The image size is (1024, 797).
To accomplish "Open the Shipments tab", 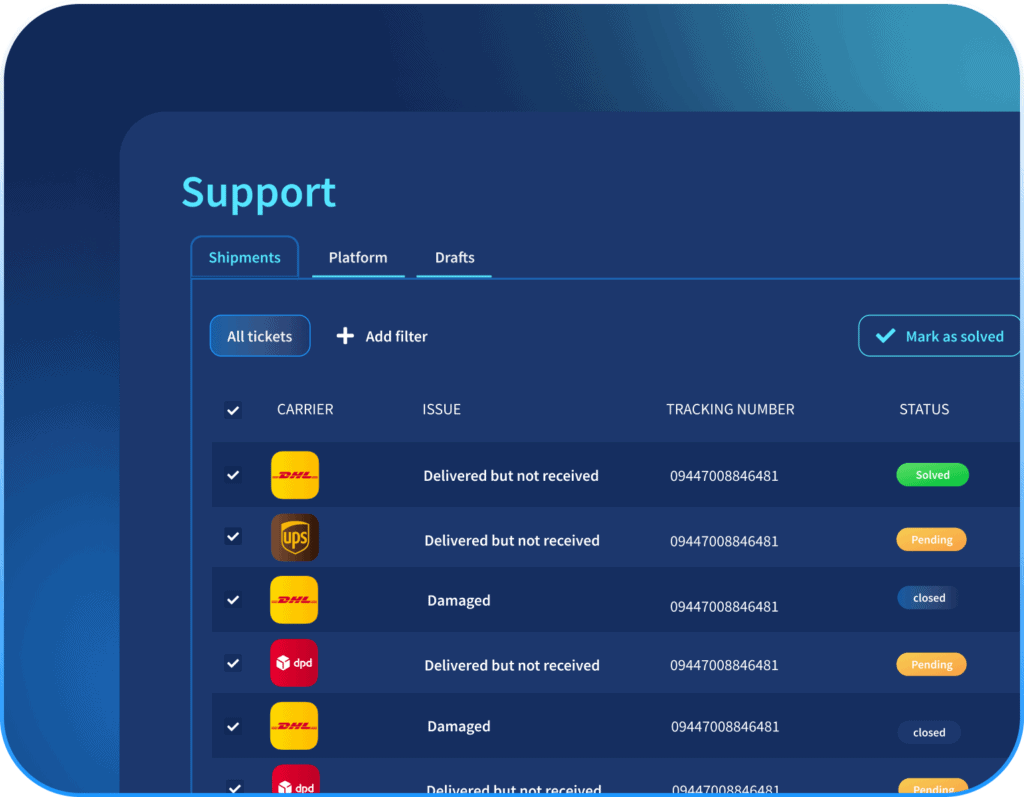I will [x=244, y=257].
